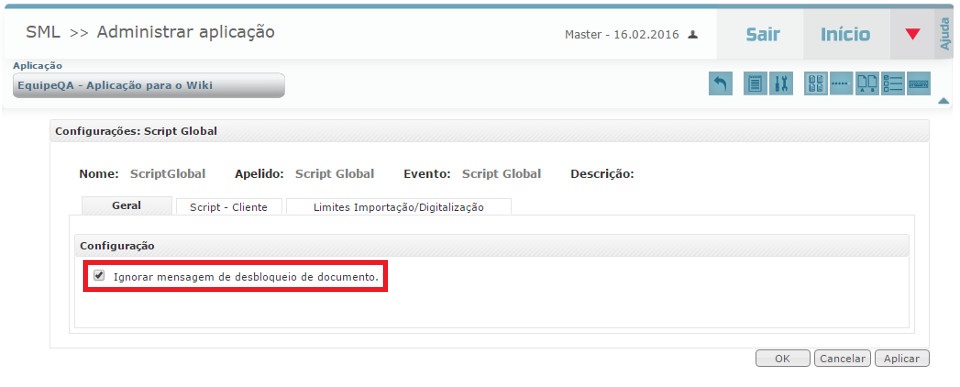Screen dimensions: 960x387
Task: Click the four-documents grid toolbar icon
Action: coord(816,84)
